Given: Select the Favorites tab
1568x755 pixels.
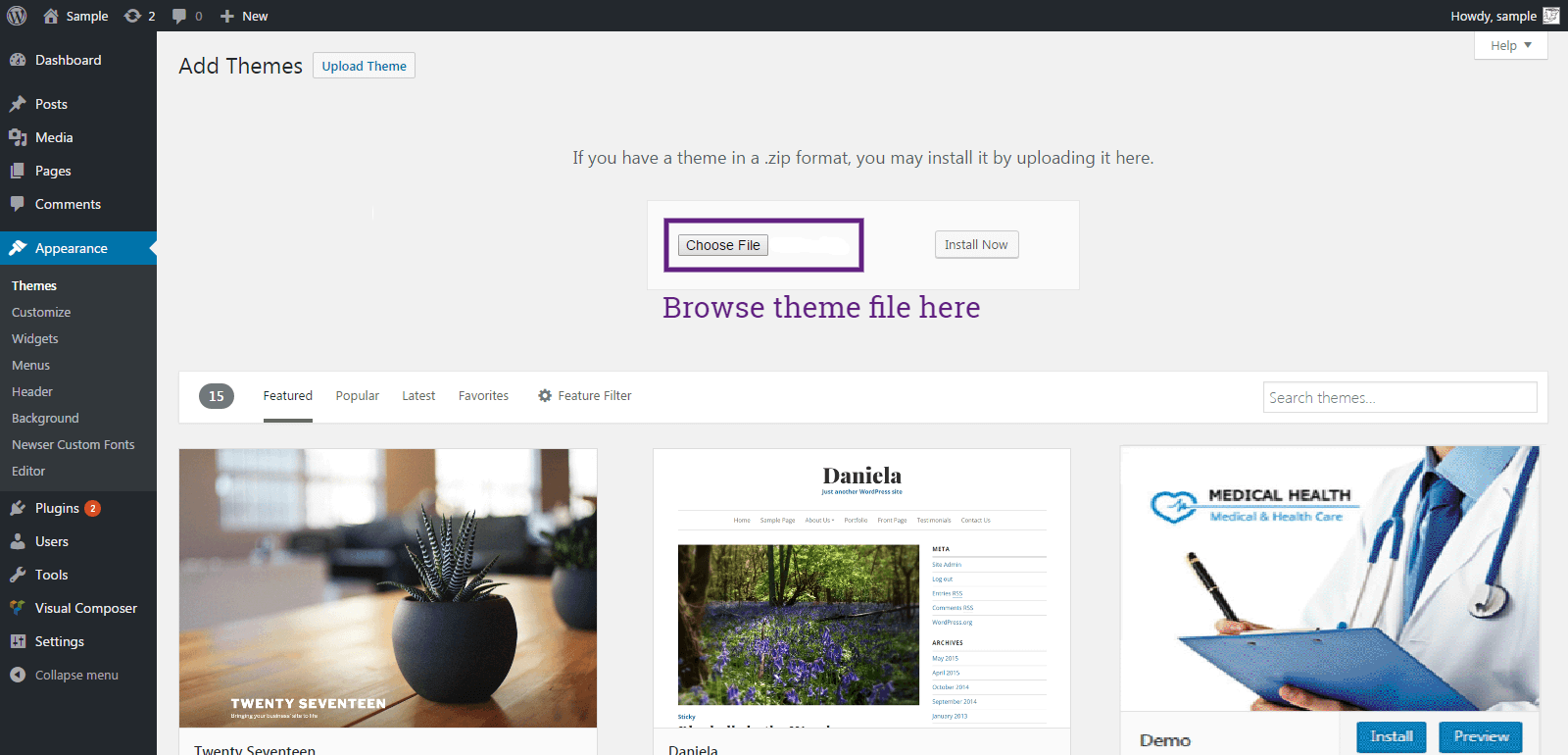Looking at the screenshot, I should coord(483,396).
